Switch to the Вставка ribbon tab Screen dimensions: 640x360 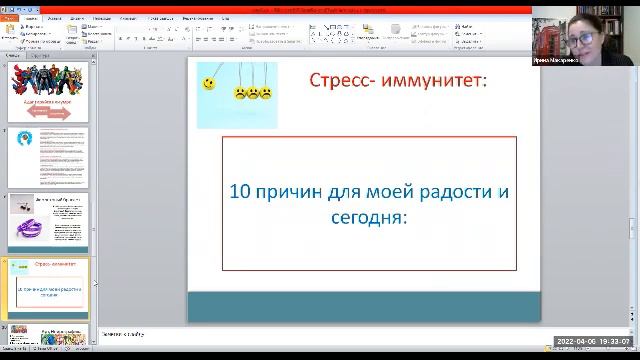54,18
